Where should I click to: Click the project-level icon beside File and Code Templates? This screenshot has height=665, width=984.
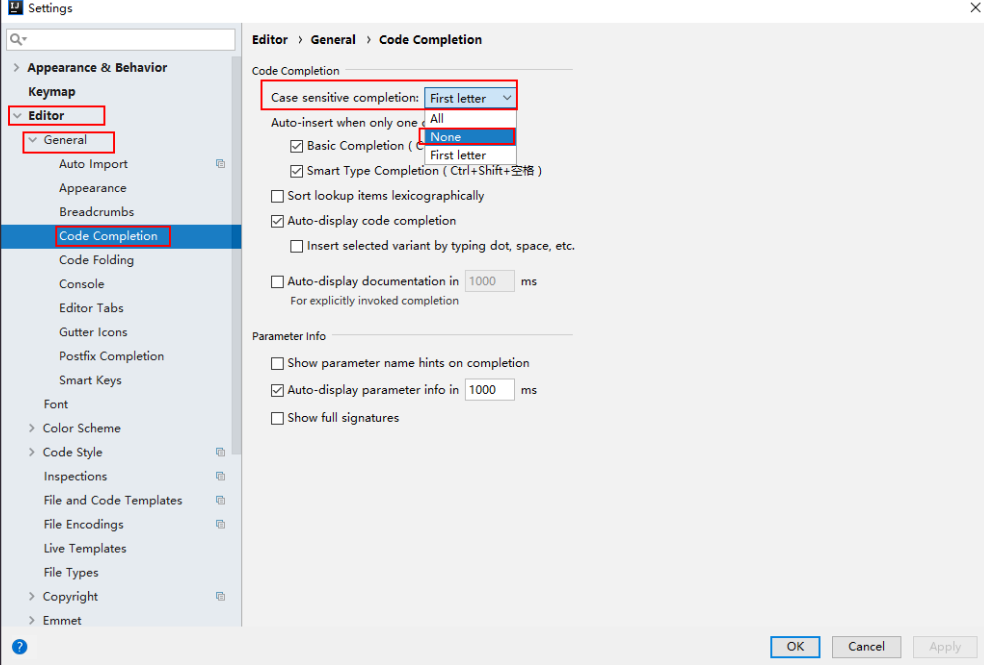tap(220, 500)
